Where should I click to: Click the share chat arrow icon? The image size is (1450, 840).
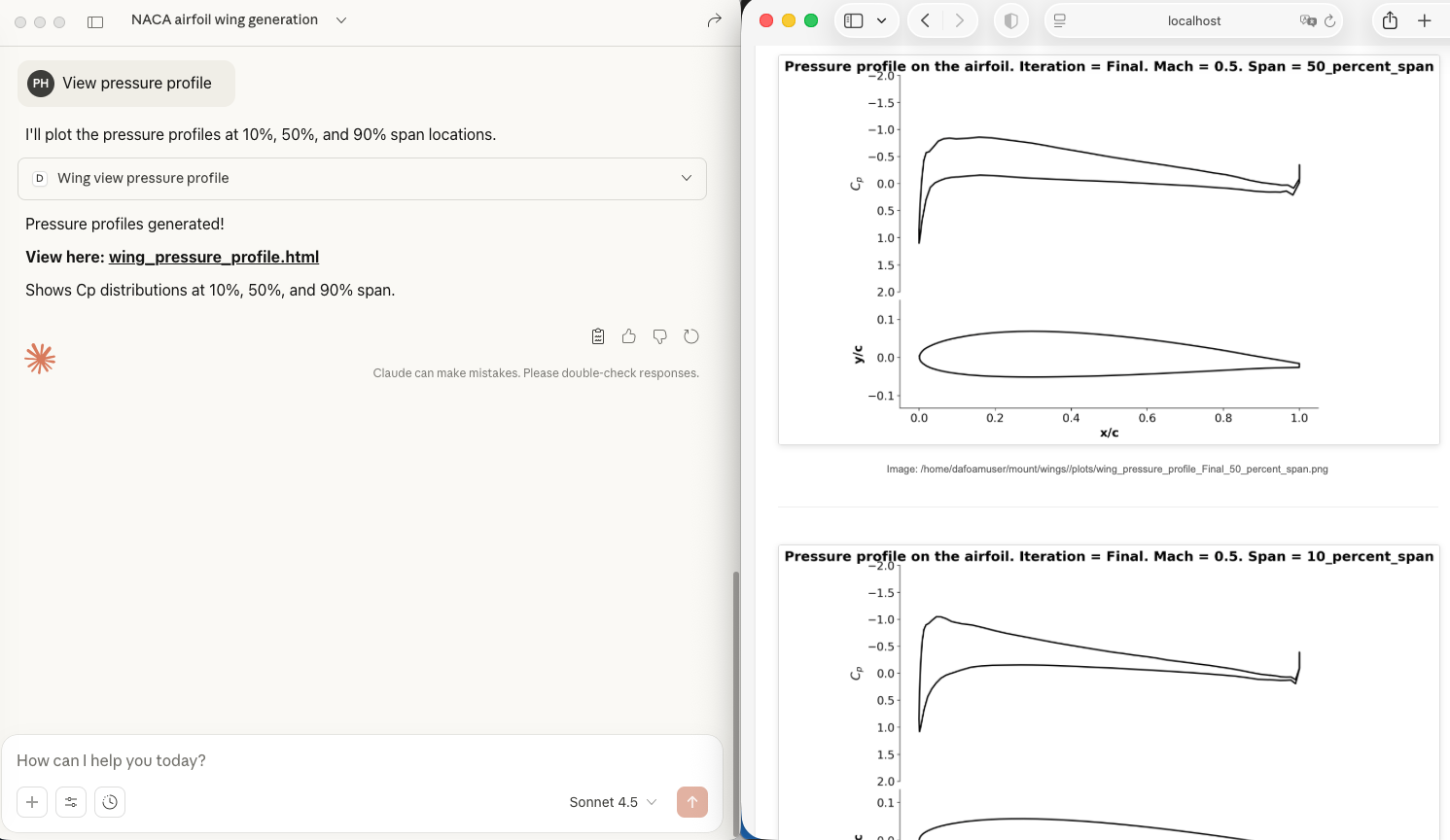pyautogui.click(x=715, y=20)
